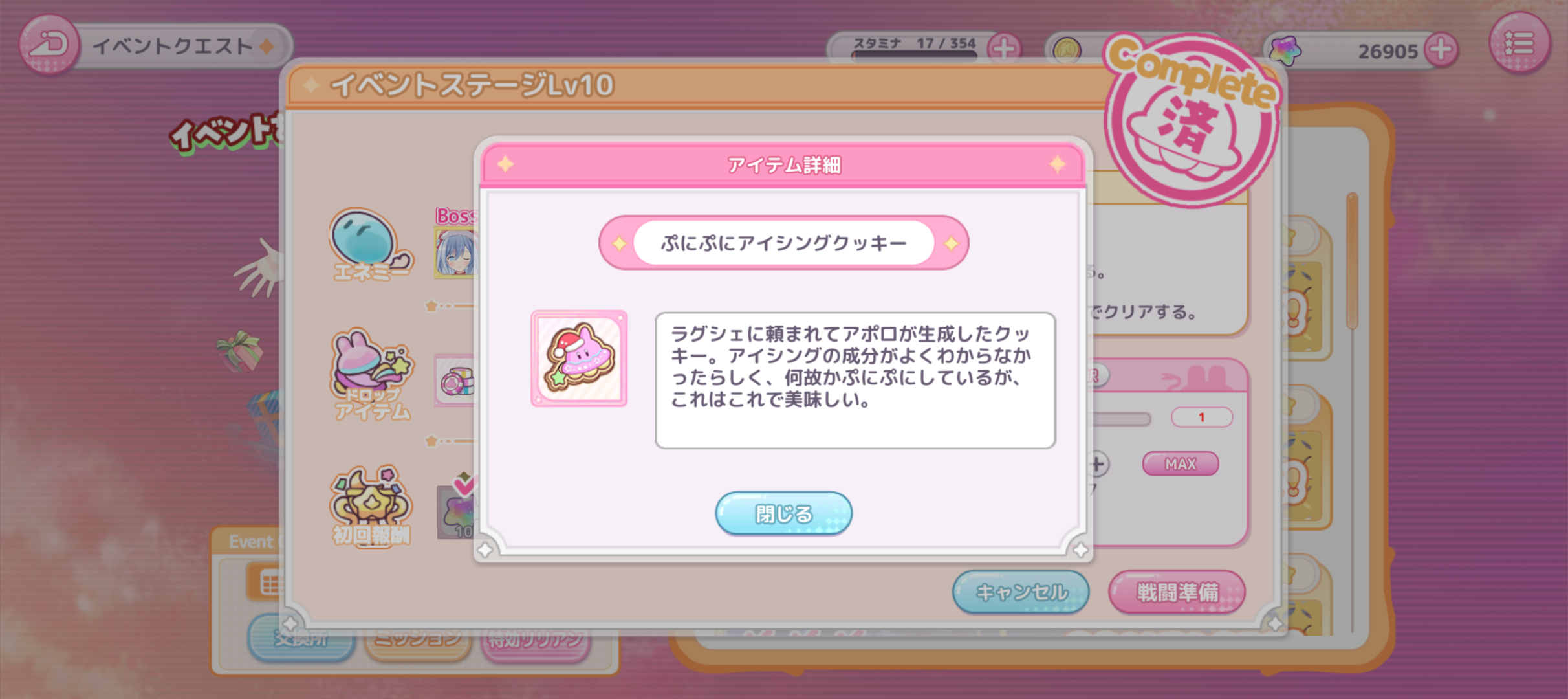Image resolution: width=1568 pixels, height=699 pixels.
Task: Tap the back arrow icon
Action: point(49,45)
